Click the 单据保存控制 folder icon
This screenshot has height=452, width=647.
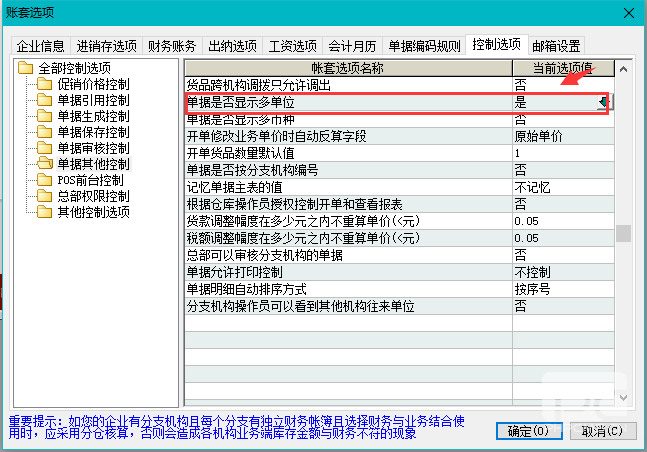44,132
